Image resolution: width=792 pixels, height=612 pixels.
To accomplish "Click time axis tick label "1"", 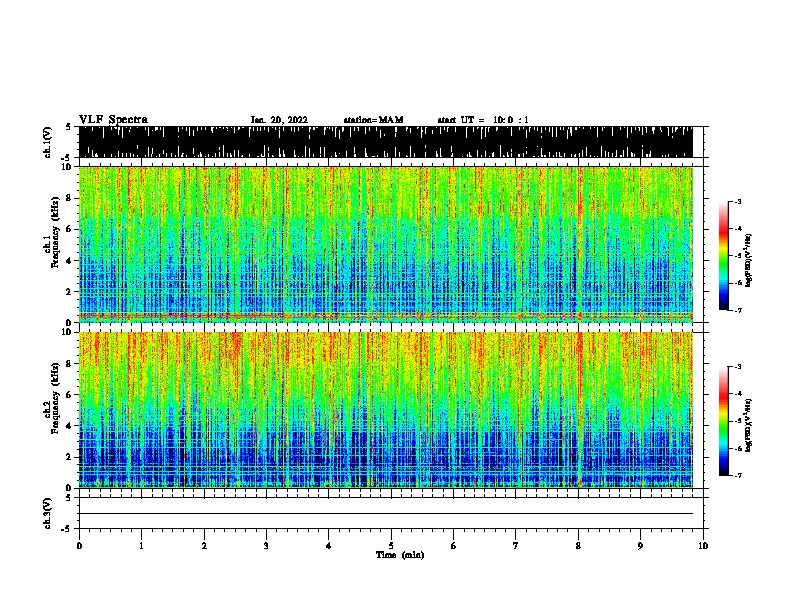I will (141, 546).
